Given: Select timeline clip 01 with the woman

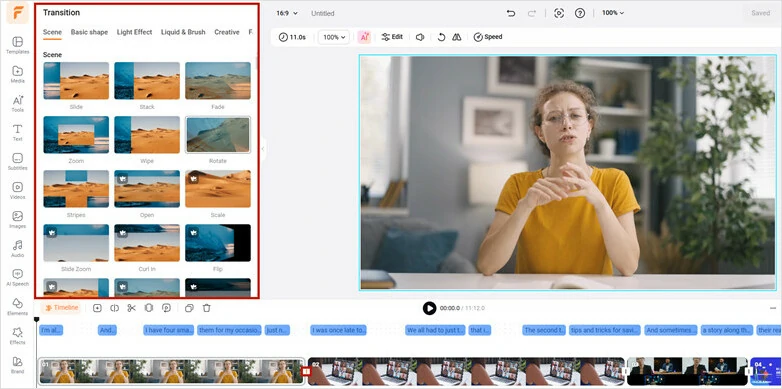Looking at the screenshot, I should 171,372.
